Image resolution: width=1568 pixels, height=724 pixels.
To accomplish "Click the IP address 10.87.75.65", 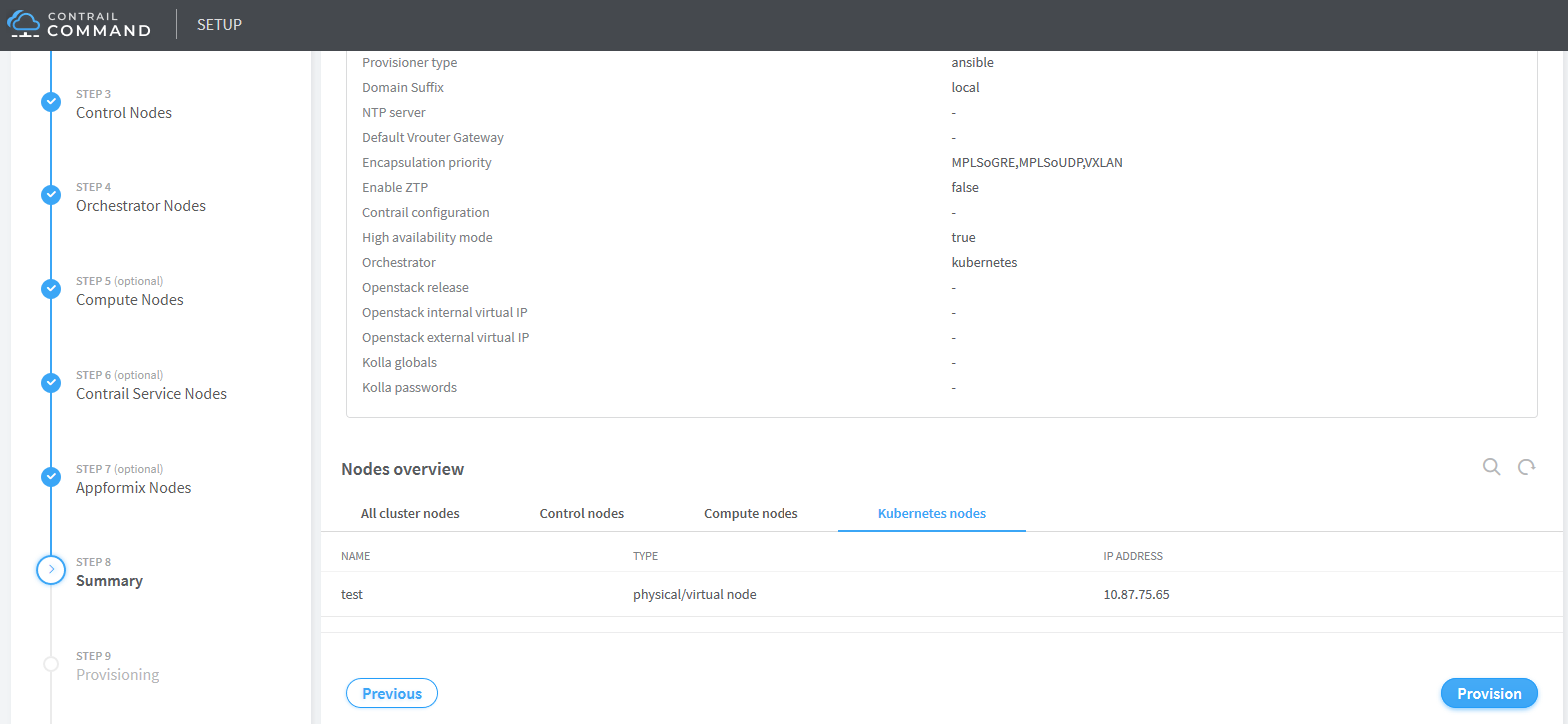I will click(1136, 594).
